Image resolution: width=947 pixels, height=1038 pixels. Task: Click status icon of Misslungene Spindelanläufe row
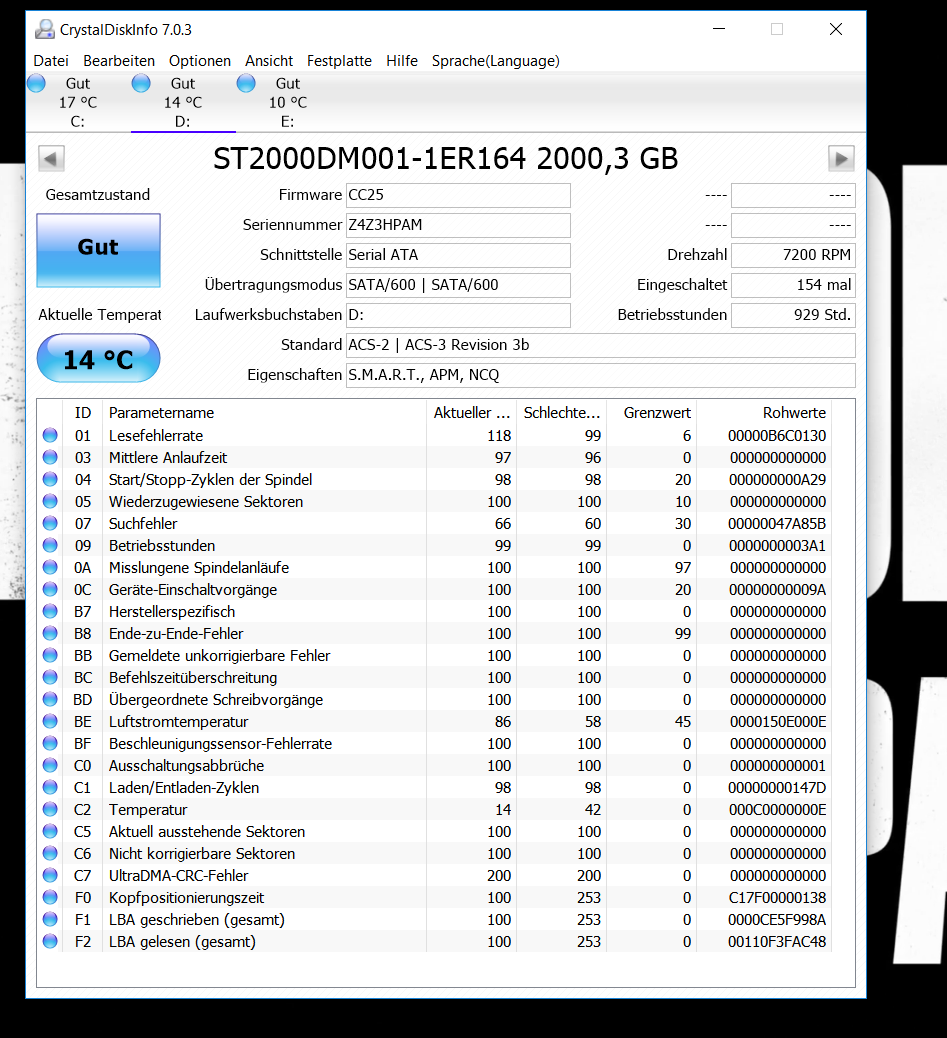point(50,567)
